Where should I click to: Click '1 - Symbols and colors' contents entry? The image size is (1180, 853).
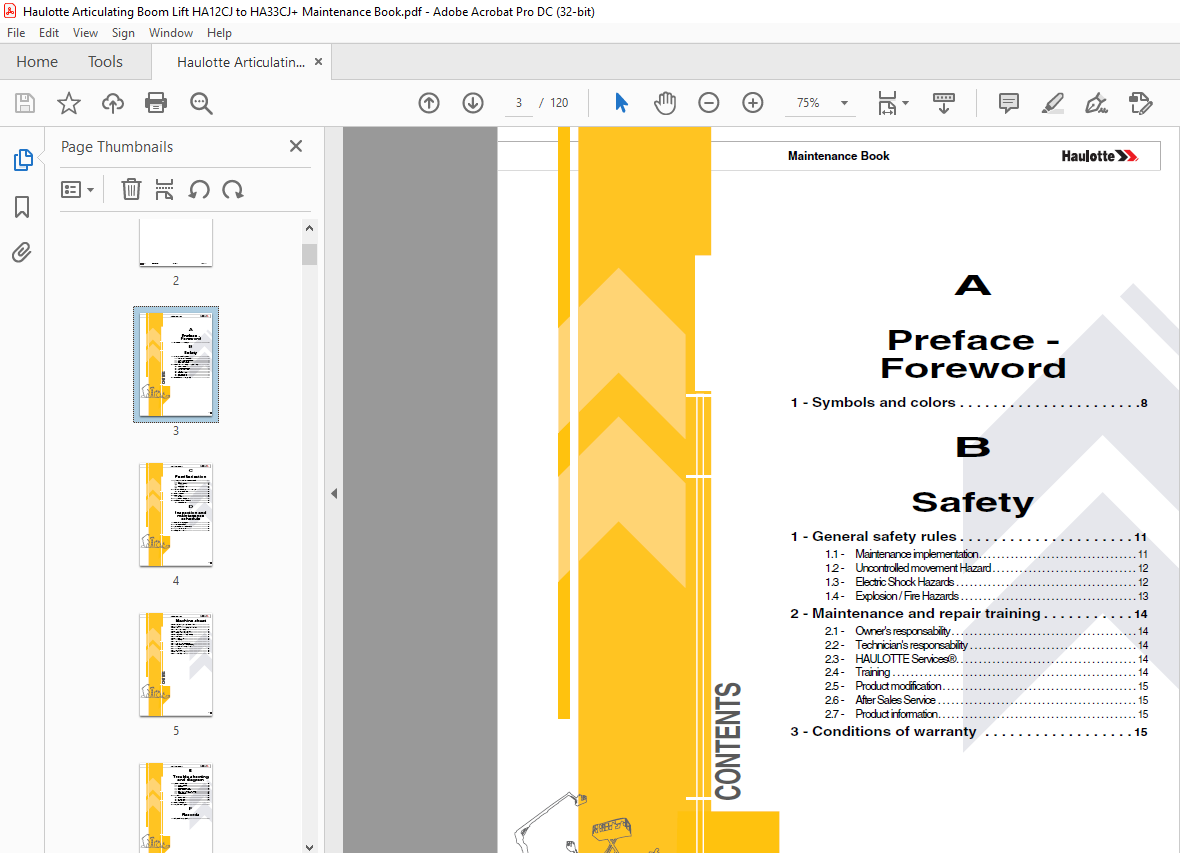pos(969,403)
